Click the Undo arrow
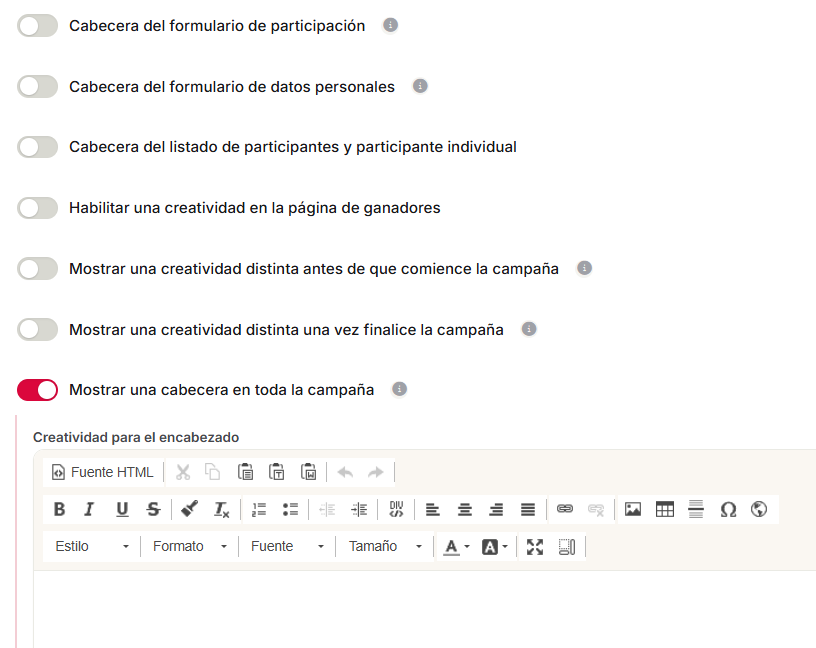This screenshot has width=816, height=648. pyautogui.click(x=345, y=472)
